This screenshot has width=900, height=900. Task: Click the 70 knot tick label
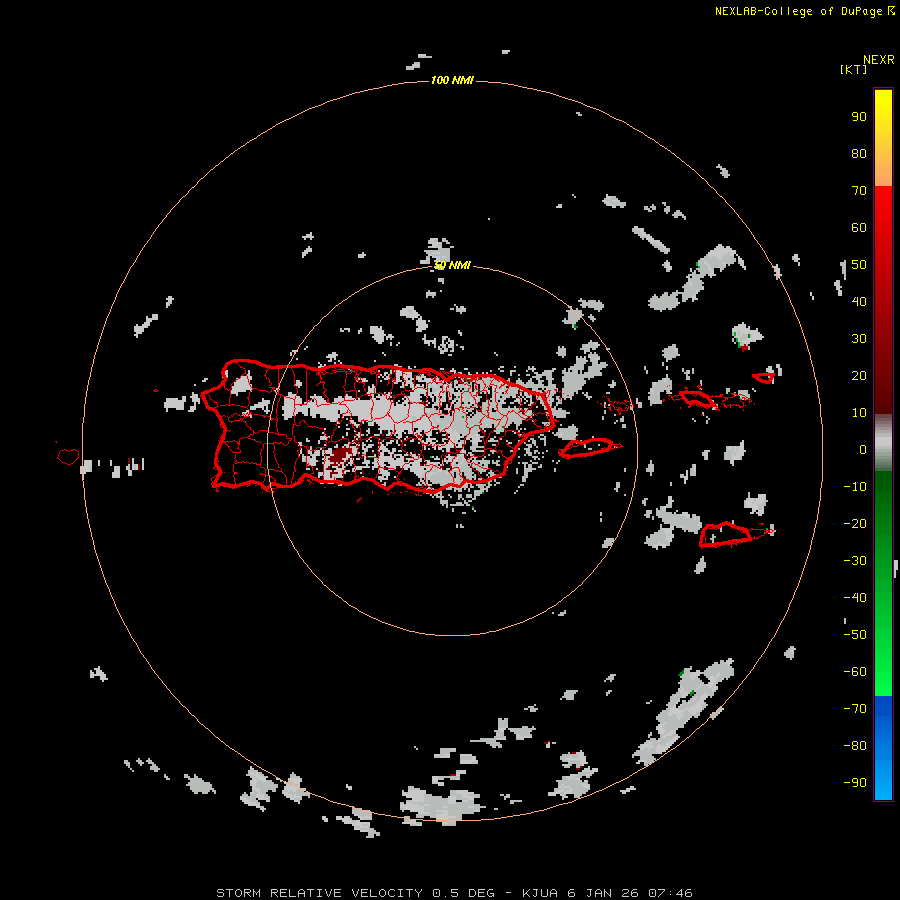[859, 191]
